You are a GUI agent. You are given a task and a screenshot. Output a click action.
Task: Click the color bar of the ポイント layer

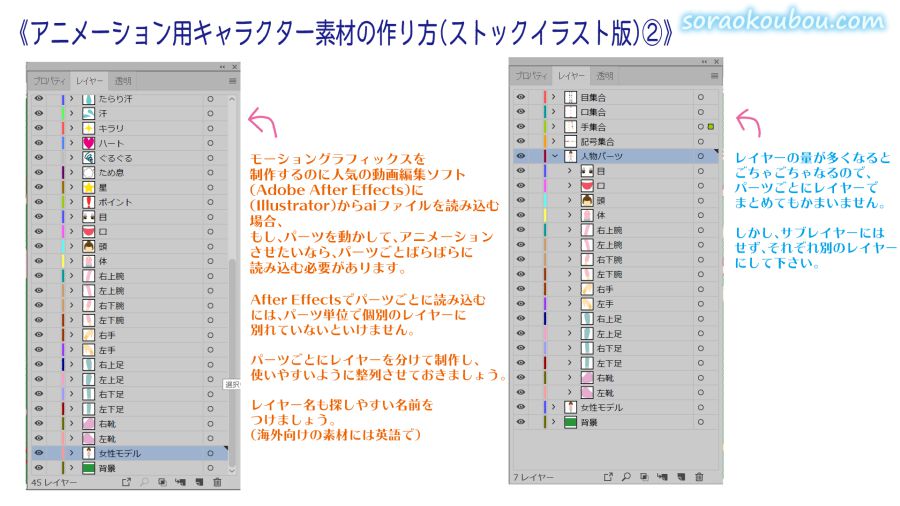[x=63, y=202]
